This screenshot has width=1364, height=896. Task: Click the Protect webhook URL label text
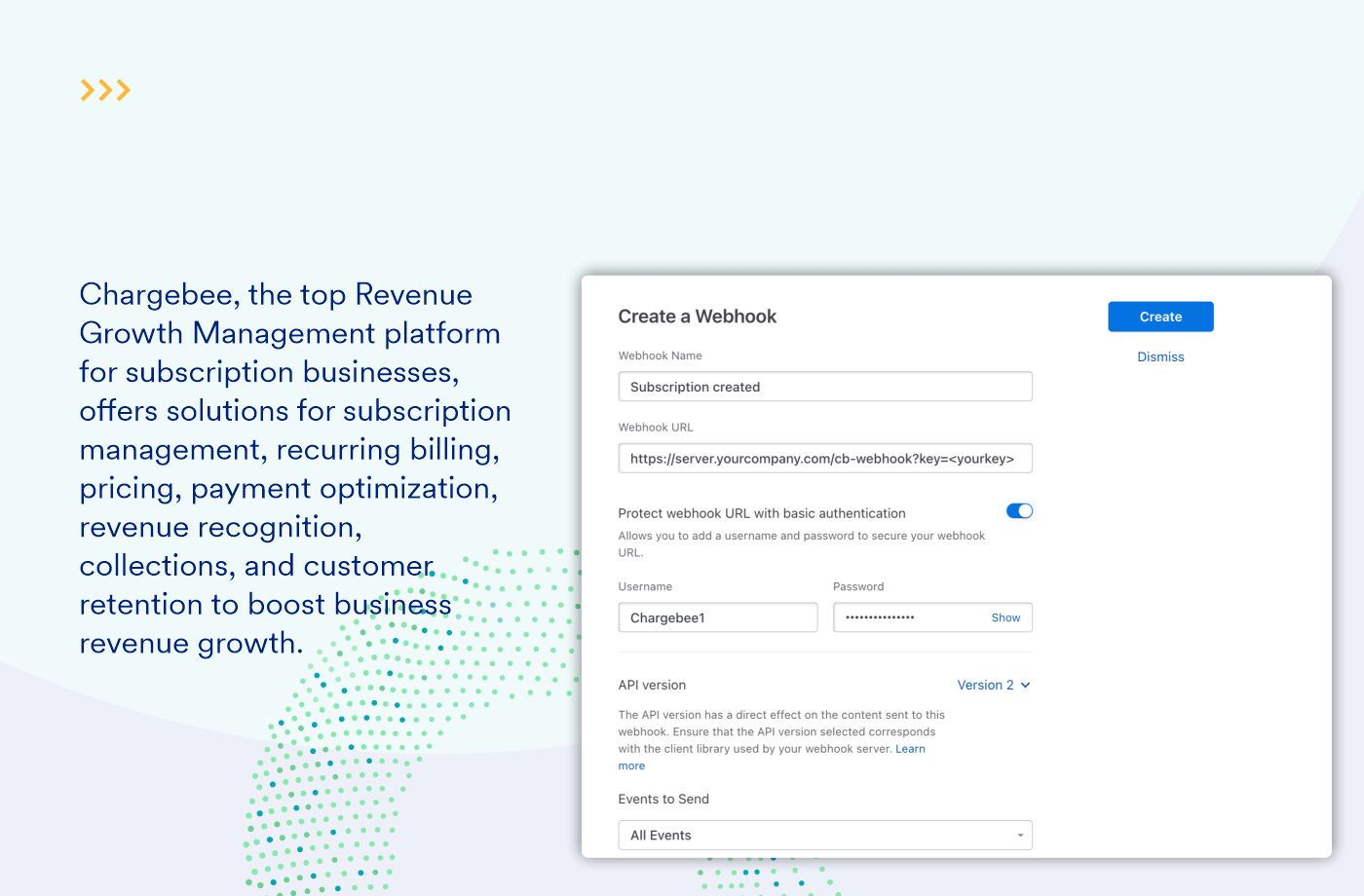coord(762,513)
